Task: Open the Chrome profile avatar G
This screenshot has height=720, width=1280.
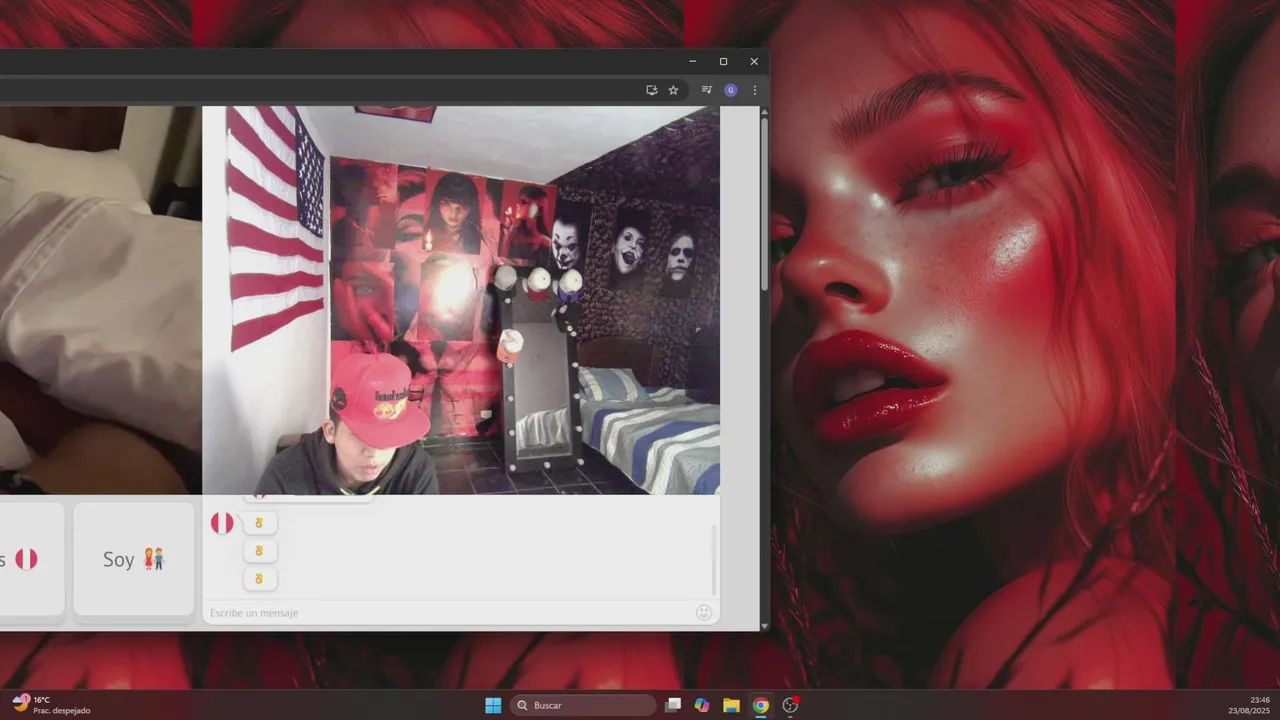Action: [731, 90]
